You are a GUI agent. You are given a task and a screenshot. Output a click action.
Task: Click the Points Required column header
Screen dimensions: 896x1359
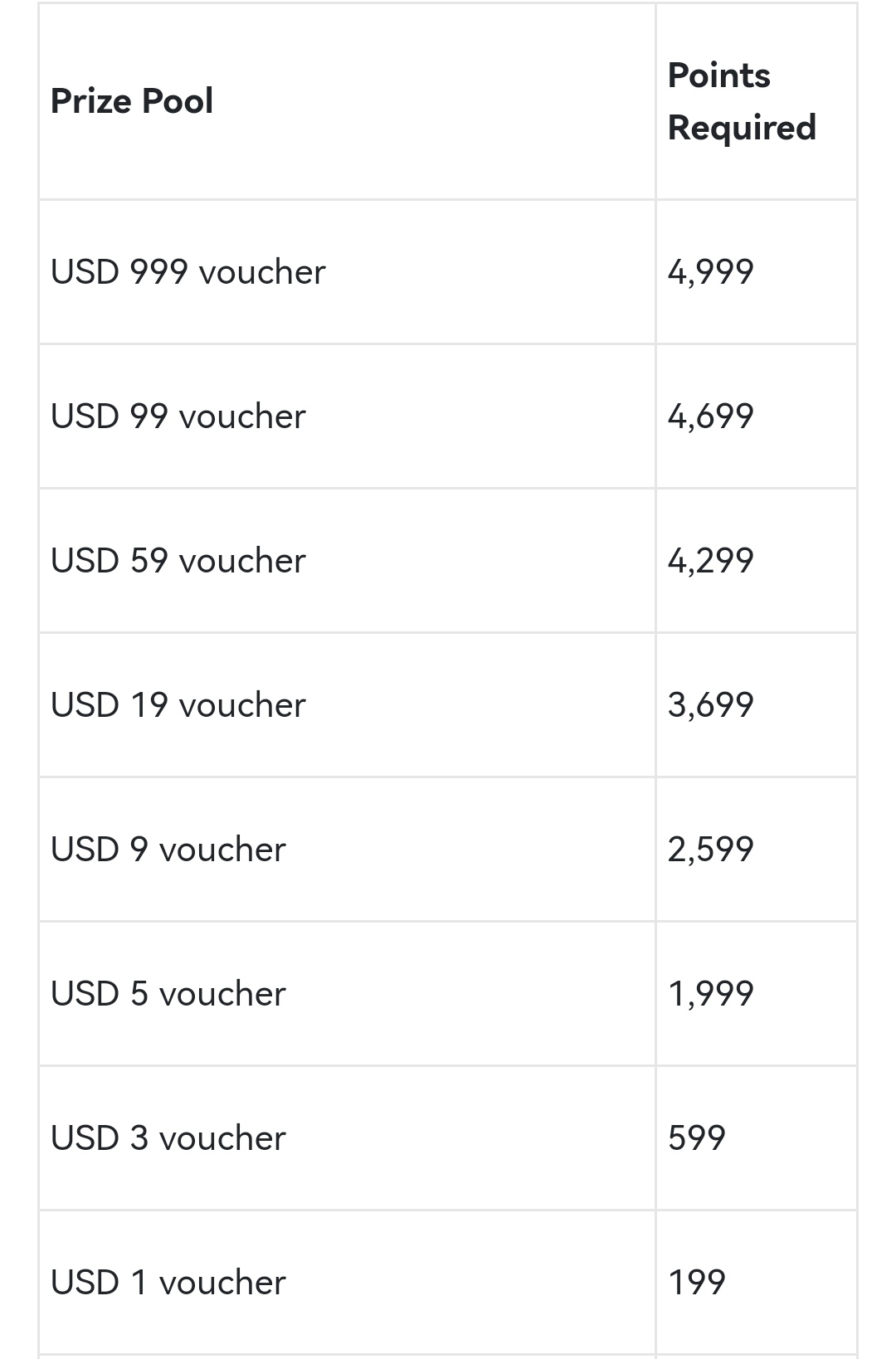(742, 101)
